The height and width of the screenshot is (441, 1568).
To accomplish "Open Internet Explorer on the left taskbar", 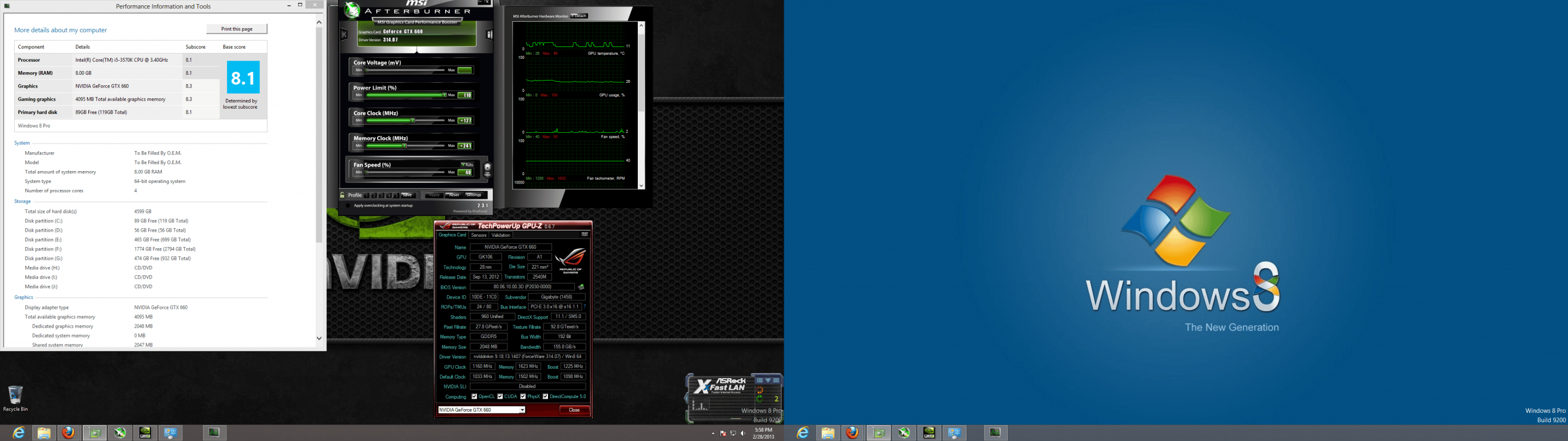I will (x=19, y=432).
